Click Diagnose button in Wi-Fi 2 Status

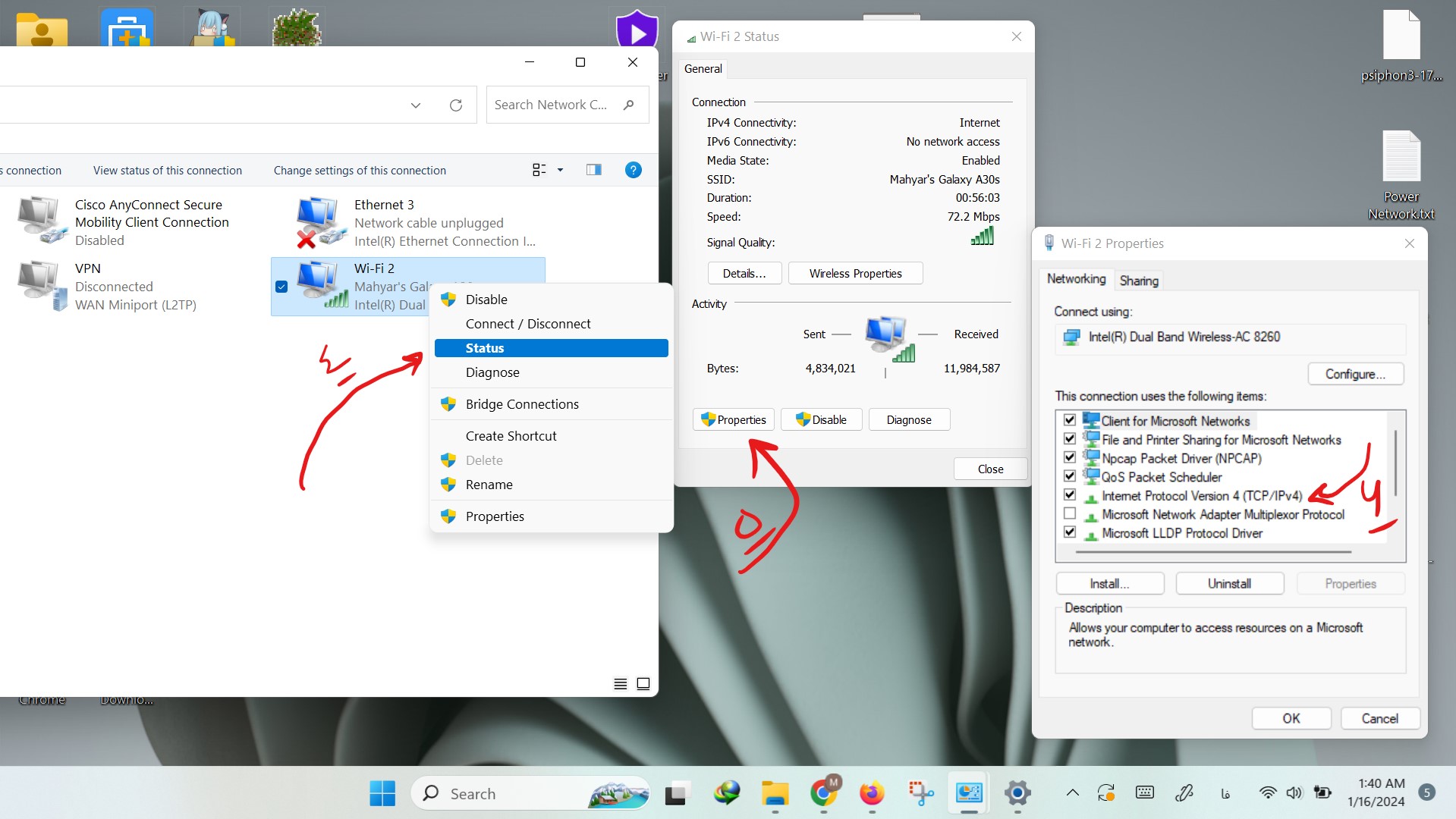point(909,420)
